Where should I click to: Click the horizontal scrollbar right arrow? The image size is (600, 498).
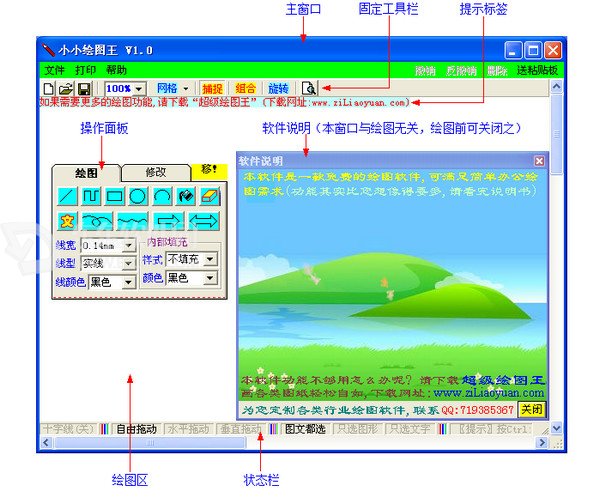(x=542, y=443)
